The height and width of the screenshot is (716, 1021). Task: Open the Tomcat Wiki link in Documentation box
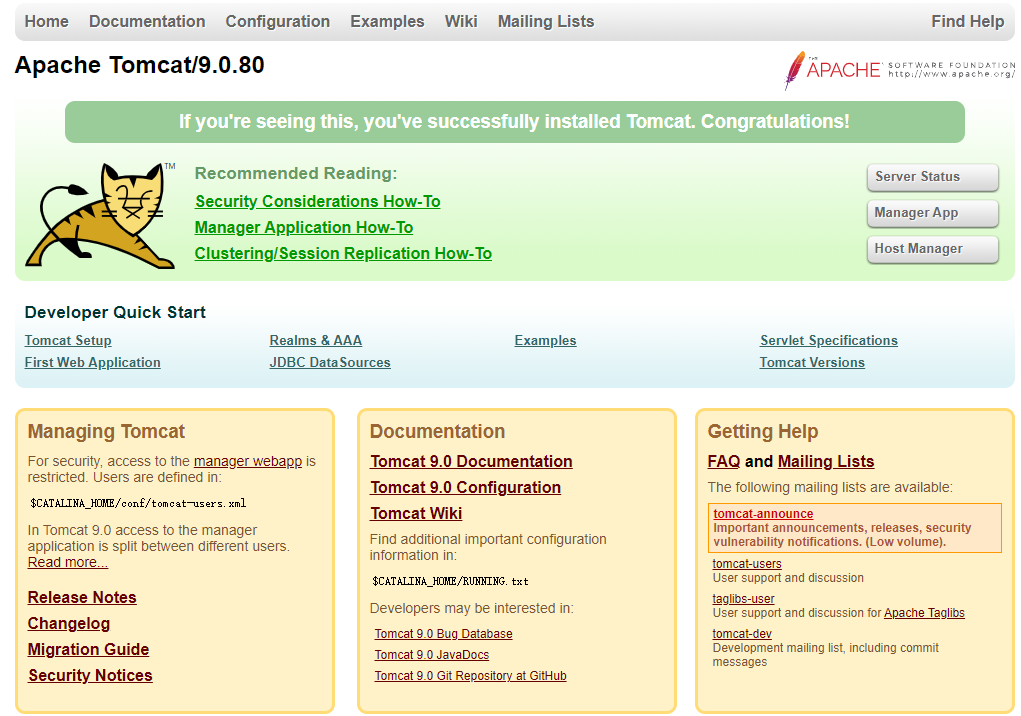416,514
